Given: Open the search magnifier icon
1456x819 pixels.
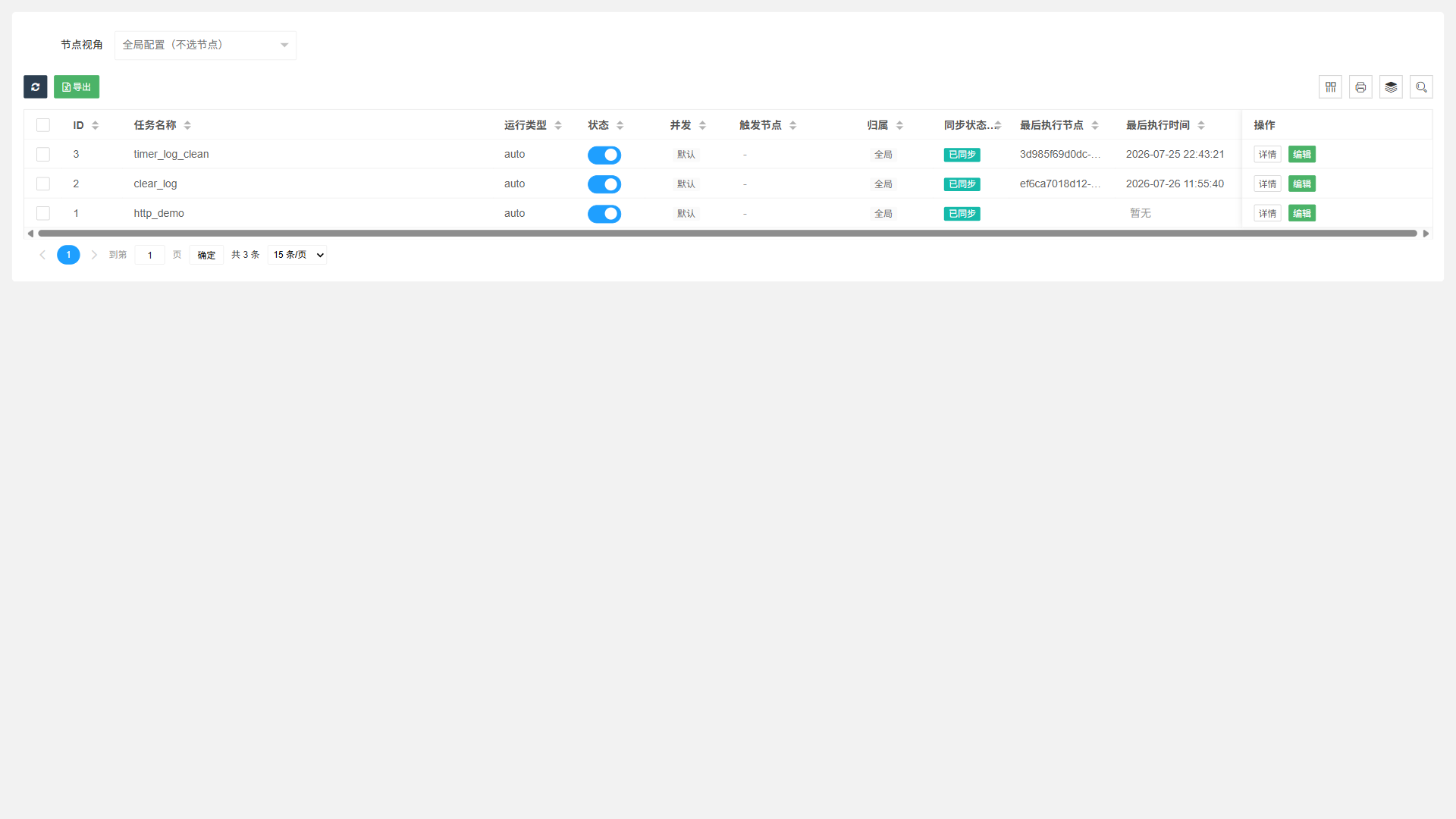Looking at the screenshot, I should coord(1421,87).
